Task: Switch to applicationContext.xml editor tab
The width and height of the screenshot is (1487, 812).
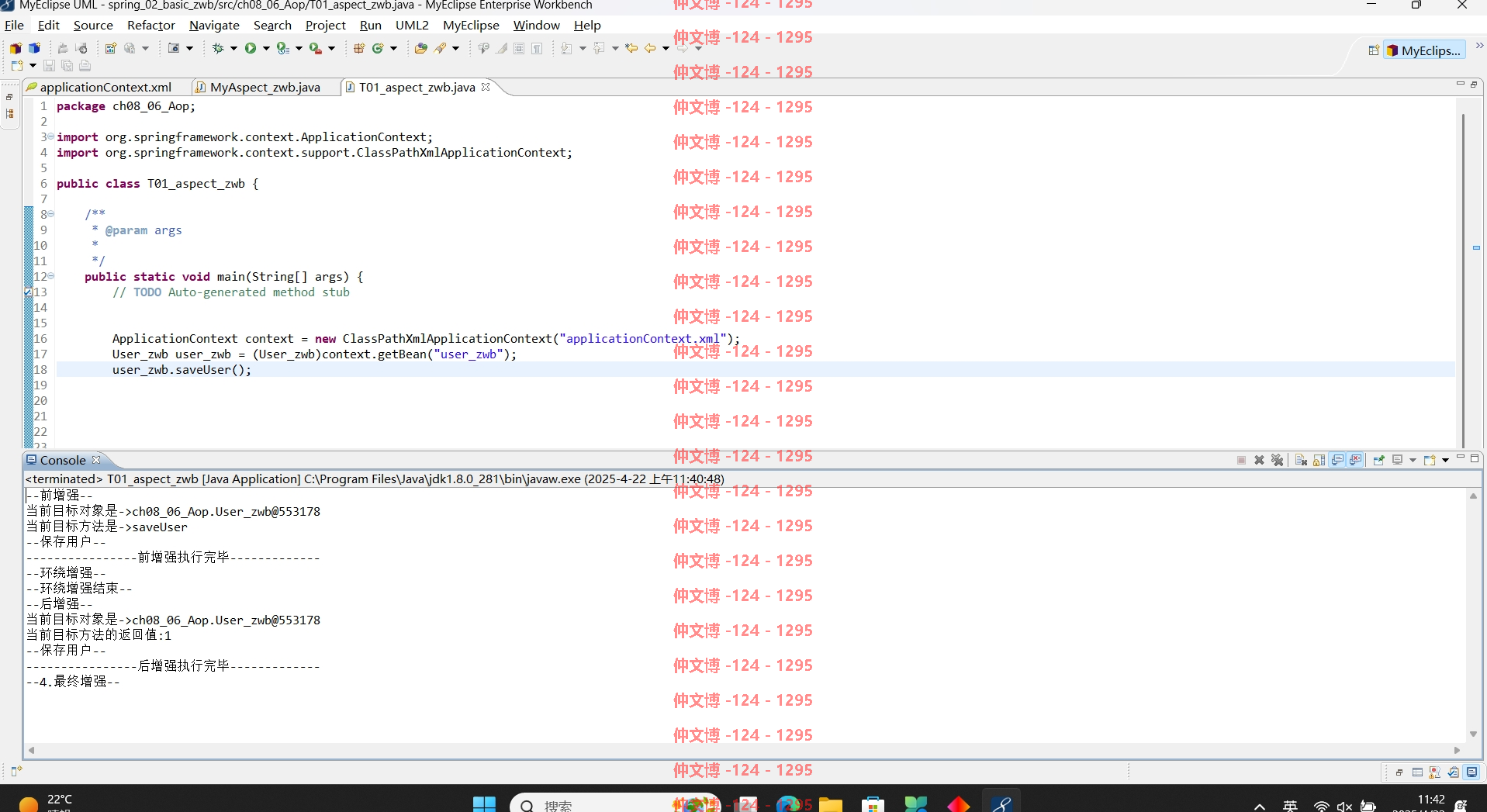Action: pos(105,88)
